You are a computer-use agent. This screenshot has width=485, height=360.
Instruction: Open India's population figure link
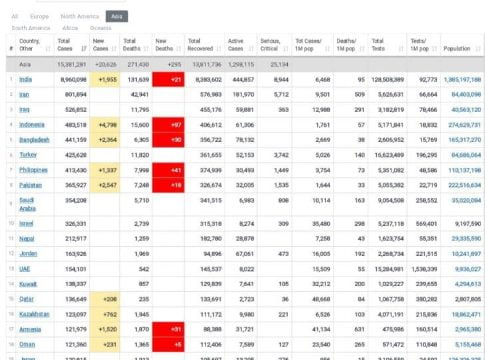[x=462, y=80]
